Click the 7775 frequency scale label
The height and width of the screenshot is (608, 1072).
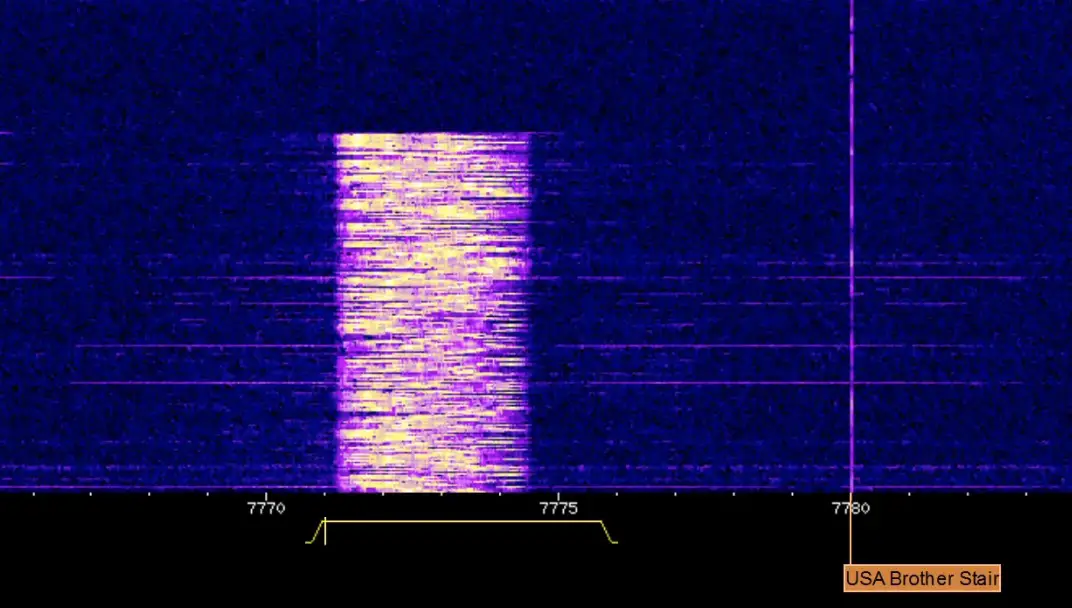(558, 508)
